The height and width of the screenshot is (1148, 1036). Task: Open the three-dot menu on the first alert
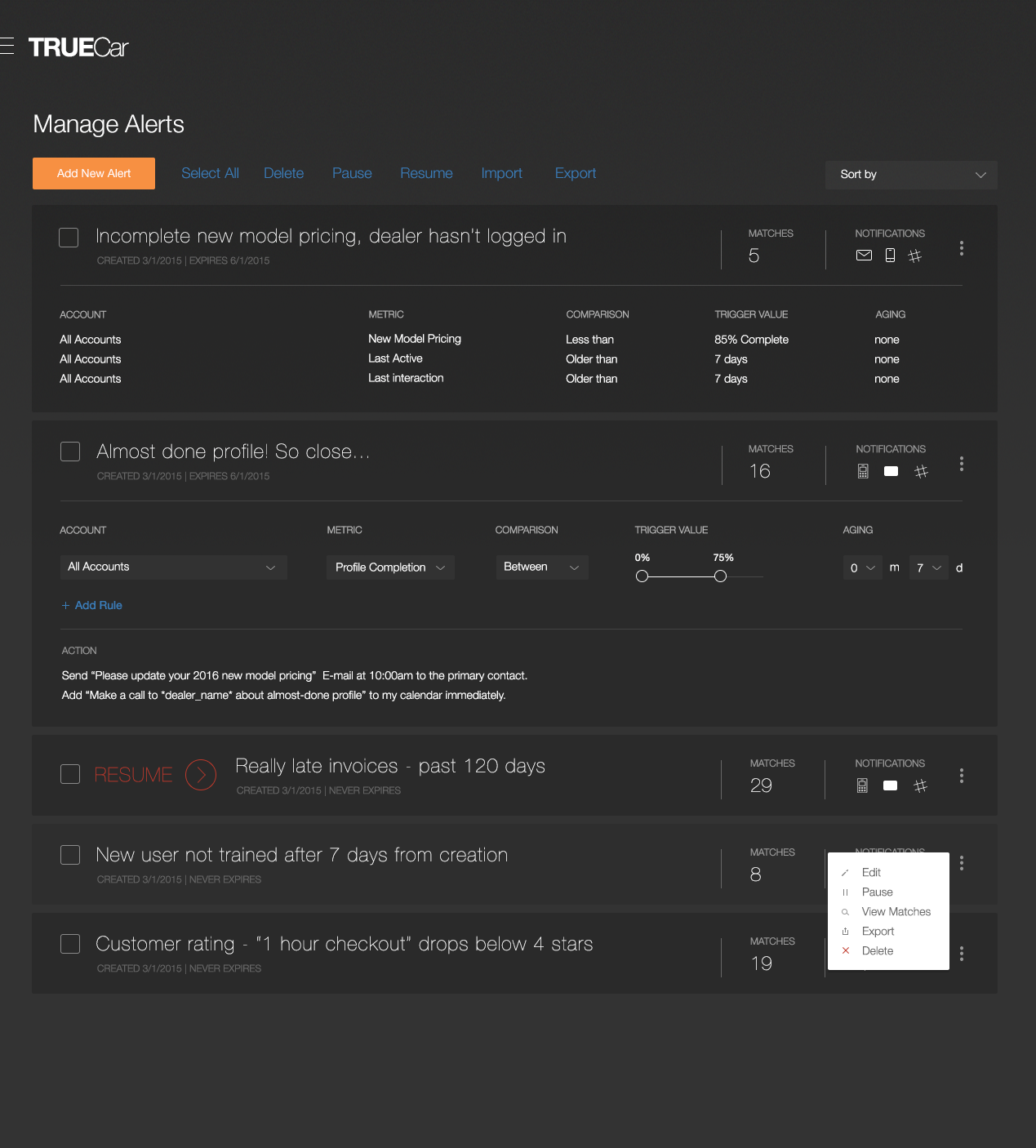pyautogui.click(x=962, y=249)
